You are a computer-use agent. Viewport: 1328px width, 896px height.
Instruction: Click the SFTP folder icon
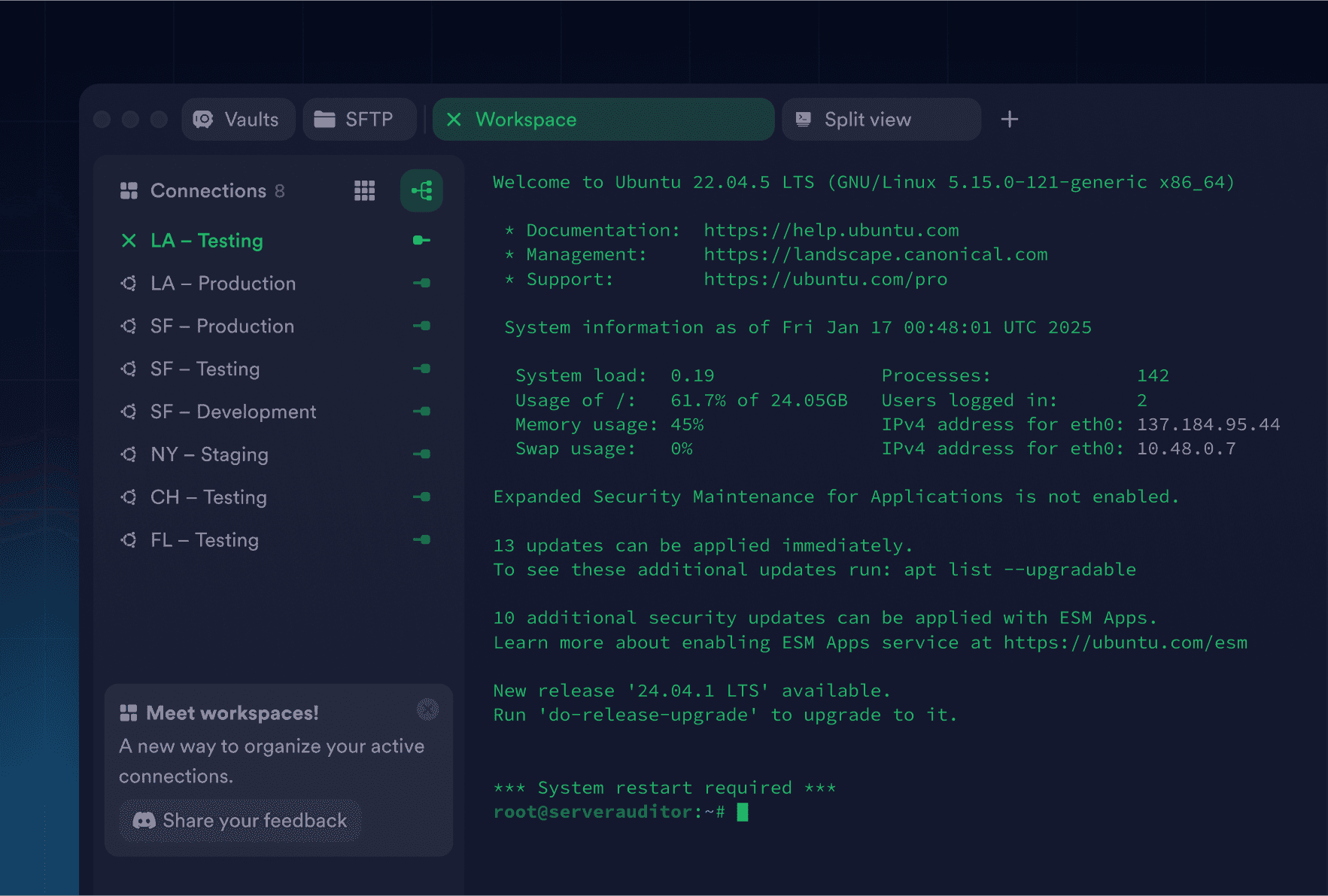pyautogui.click(x=324, y=120)
